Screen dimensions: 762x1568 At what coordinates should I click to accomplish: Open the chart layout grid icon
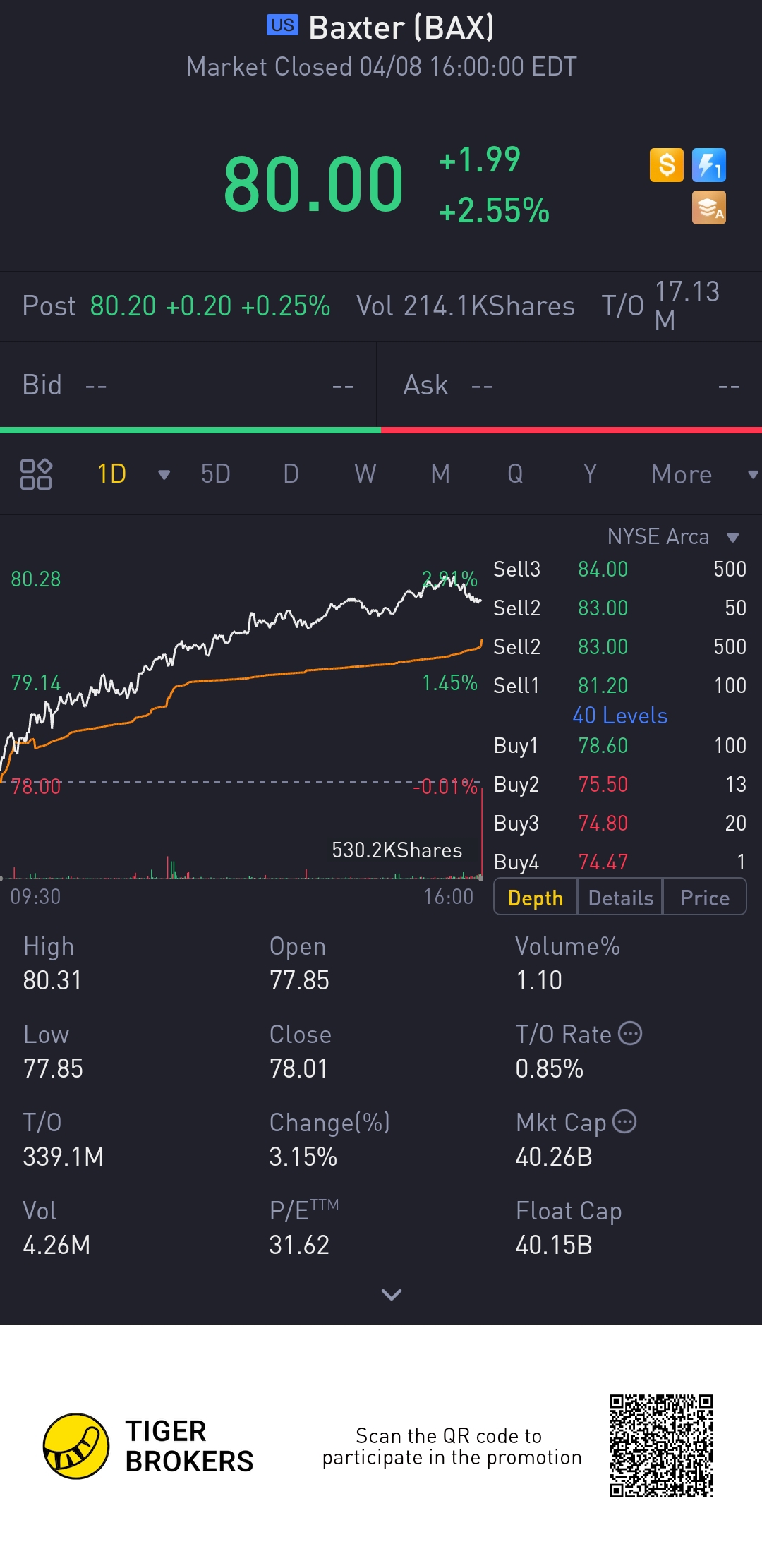(36, 474)
